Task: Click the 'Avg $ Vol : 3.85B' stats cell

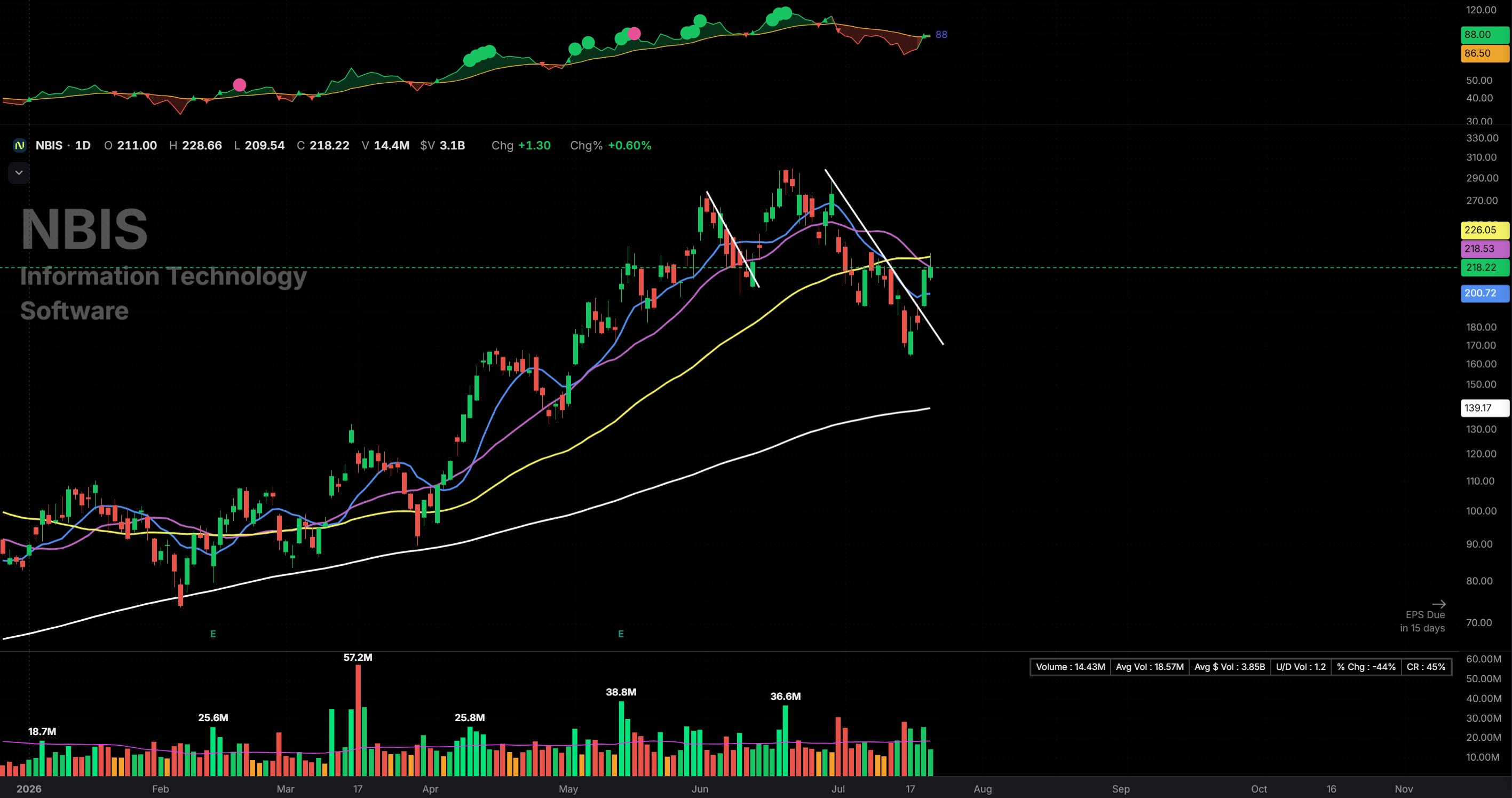Action: (1230, 667)
